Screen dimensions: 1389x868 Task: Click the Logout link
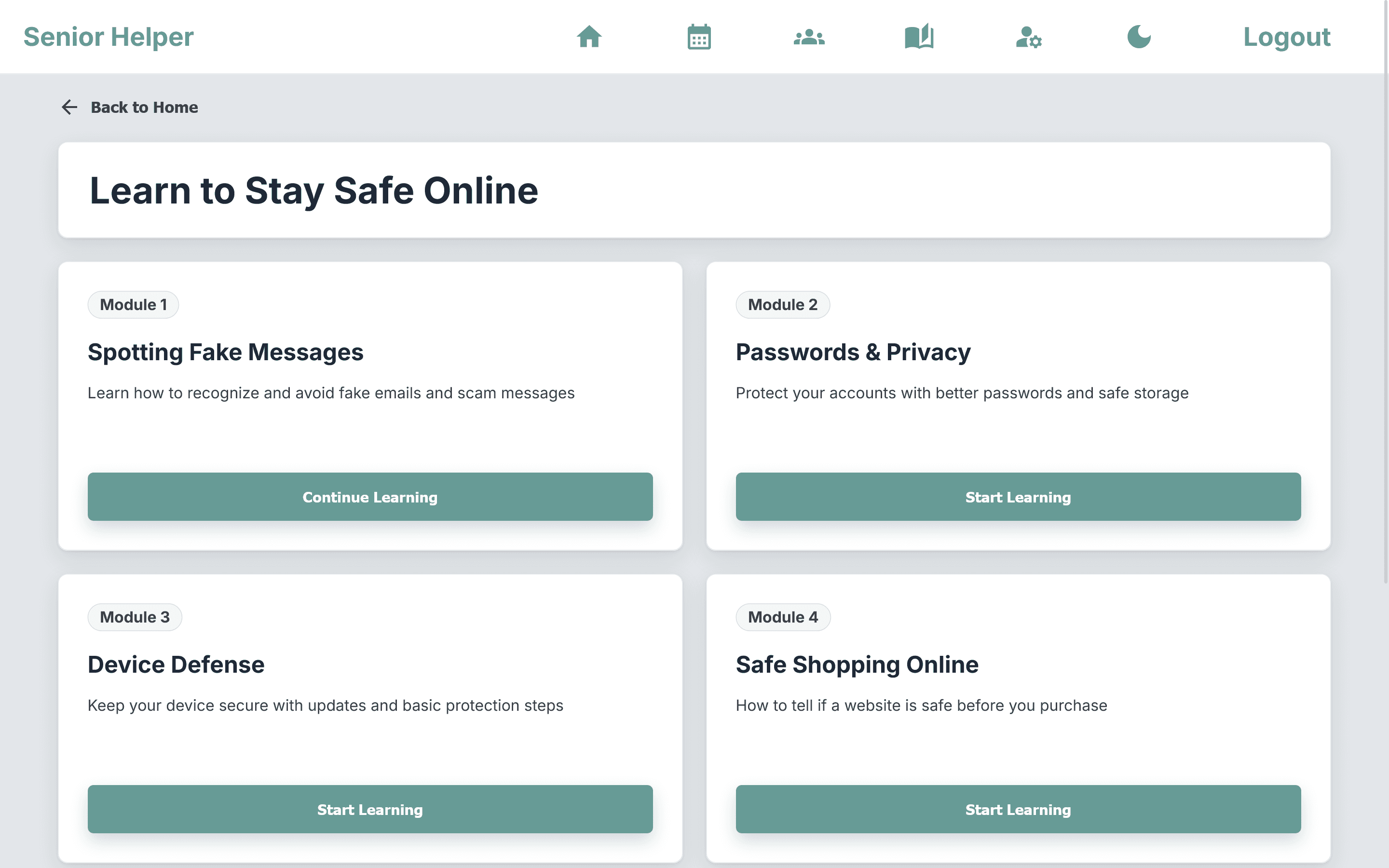click(1287, 37)
